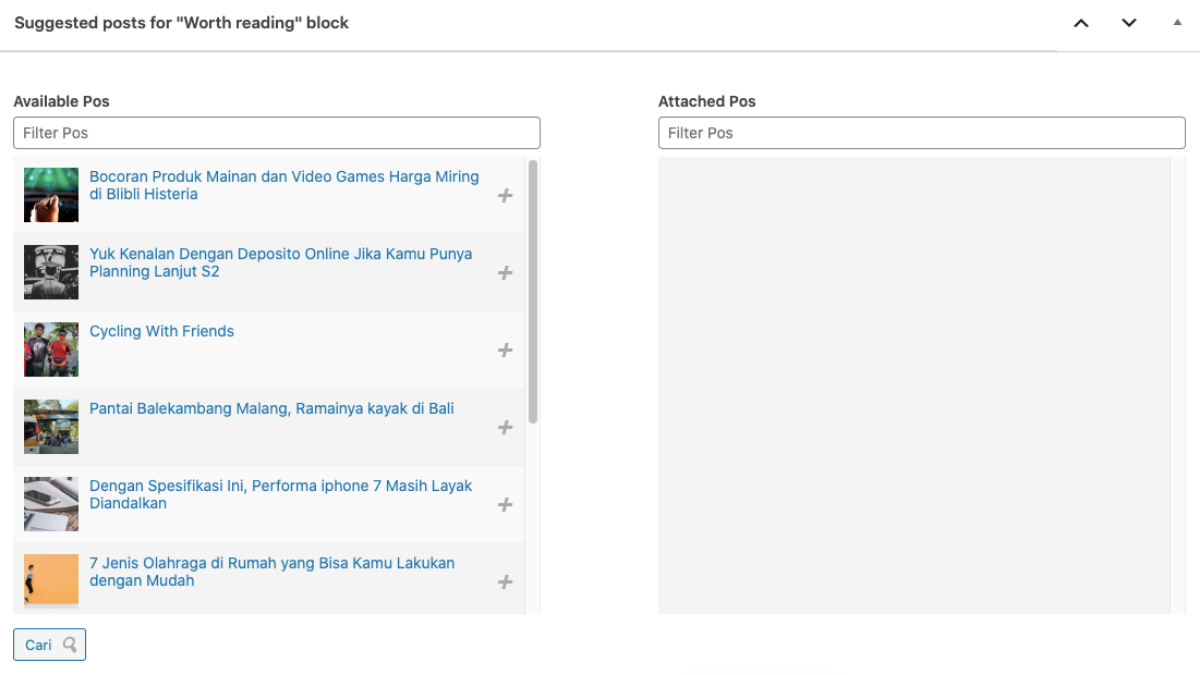The width and height of the screenshot is (1200, 675).
Task: Open the Cycling With Friends post link
Action: point(162,331)
